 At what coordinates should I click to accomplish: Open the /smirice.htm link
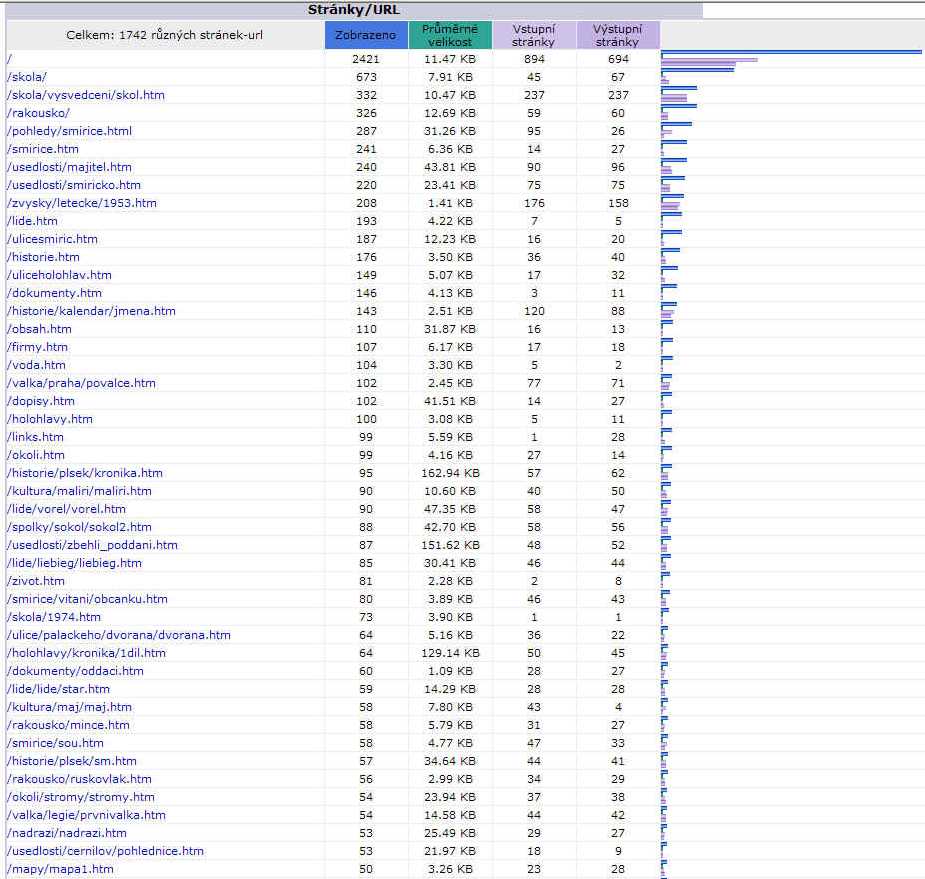[x=42, y=149]
